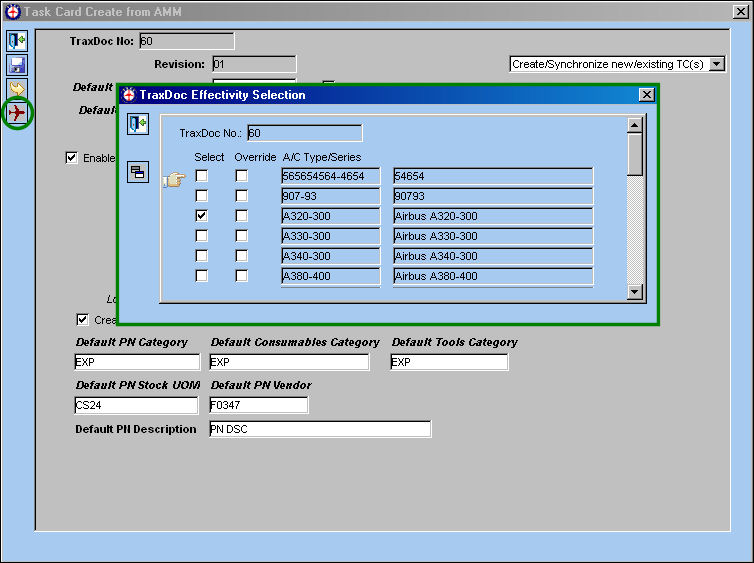
Task: Check Select box for A380-400 row
Action: click(x=201, y=276)
